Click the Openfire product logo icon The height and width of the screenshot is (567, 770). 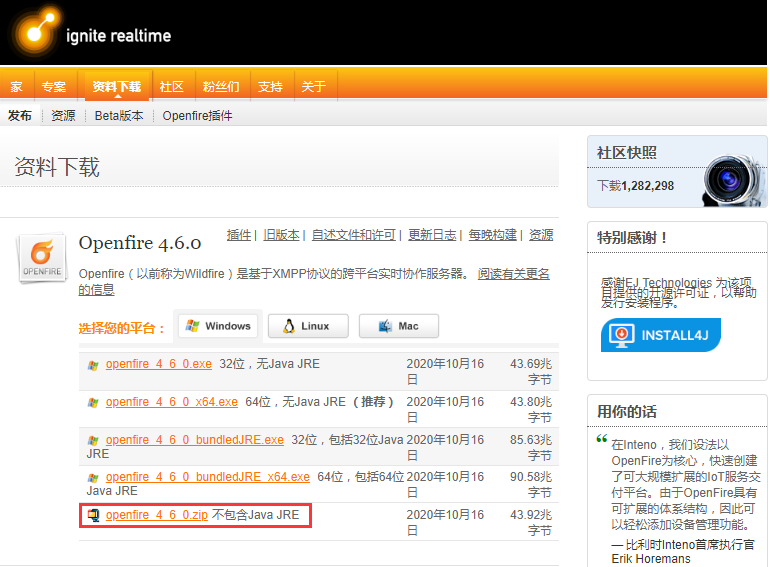[42, 257]
